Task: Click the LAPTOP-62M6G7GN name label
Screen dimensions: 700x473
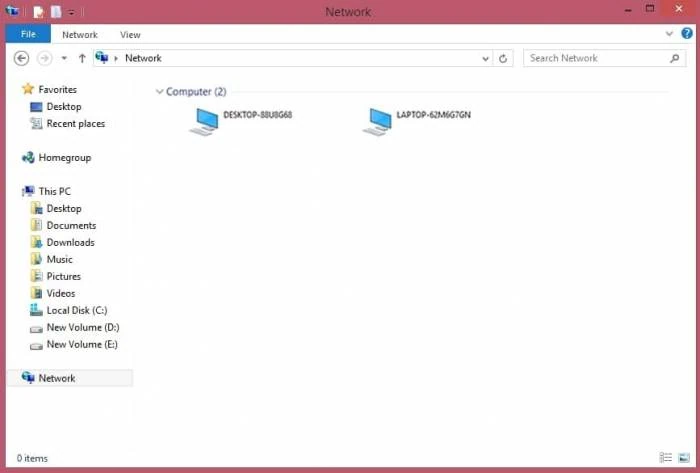Action: (x=433, y=115)
